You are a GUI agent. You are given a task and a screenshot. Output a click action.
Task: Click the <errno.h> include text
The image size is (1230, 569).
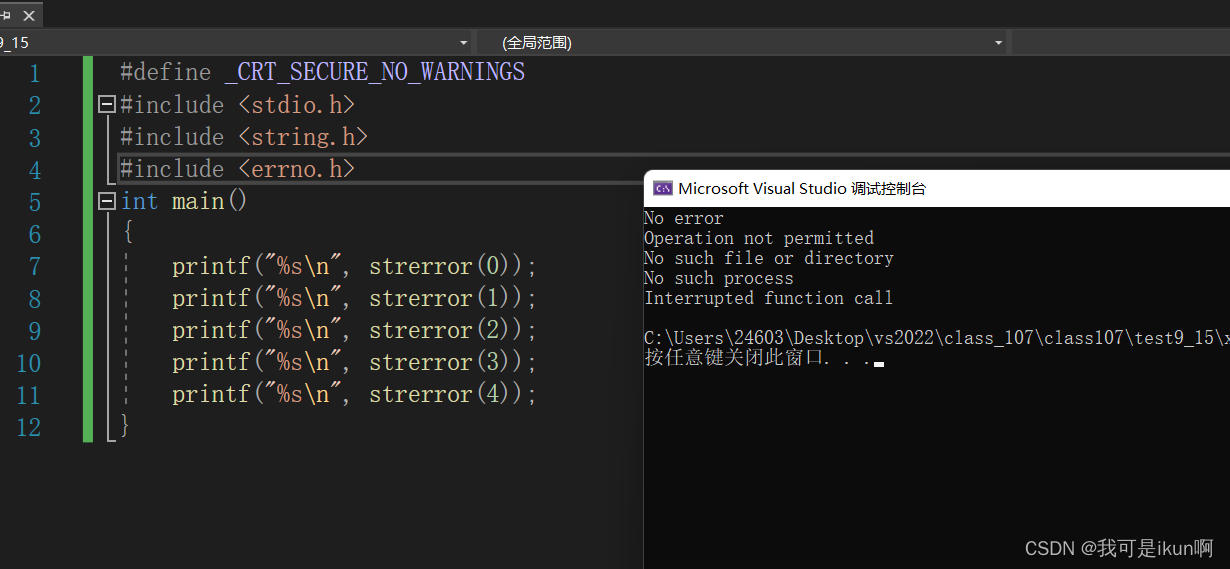click(x=297, y=168)
